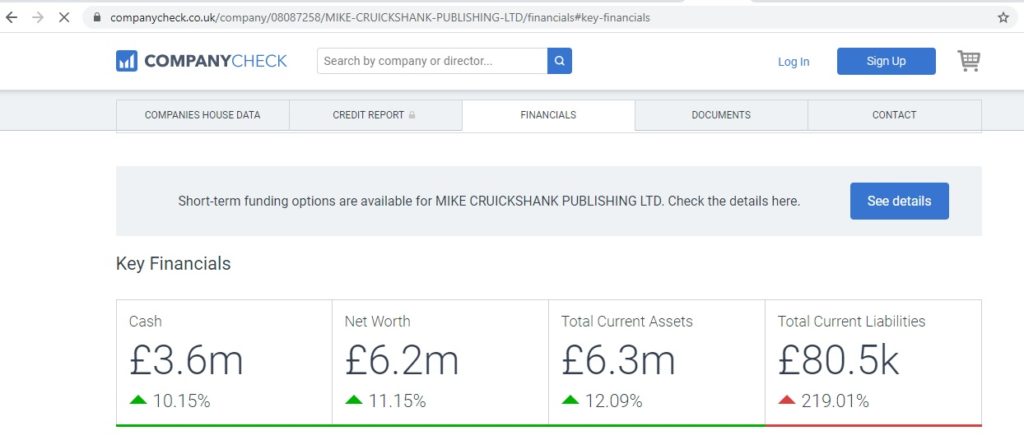Image resolution: width=1024 pixels, height=440 pixels.
Task: Bookmark page with star icon
Action: (x=1003, y=18)
